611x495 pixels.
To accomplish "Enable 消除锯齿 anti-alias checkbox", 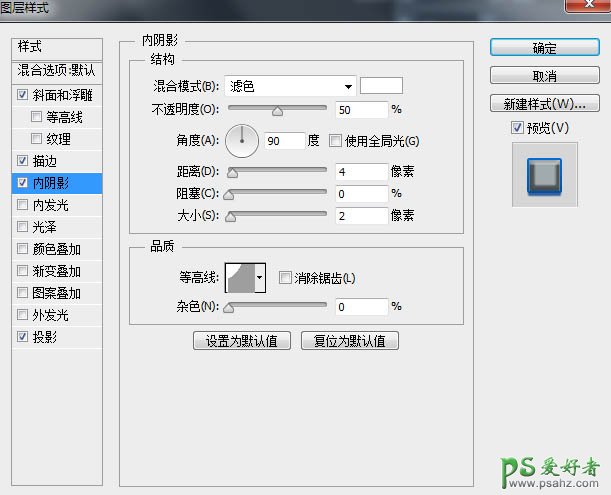I will (285, 278).
